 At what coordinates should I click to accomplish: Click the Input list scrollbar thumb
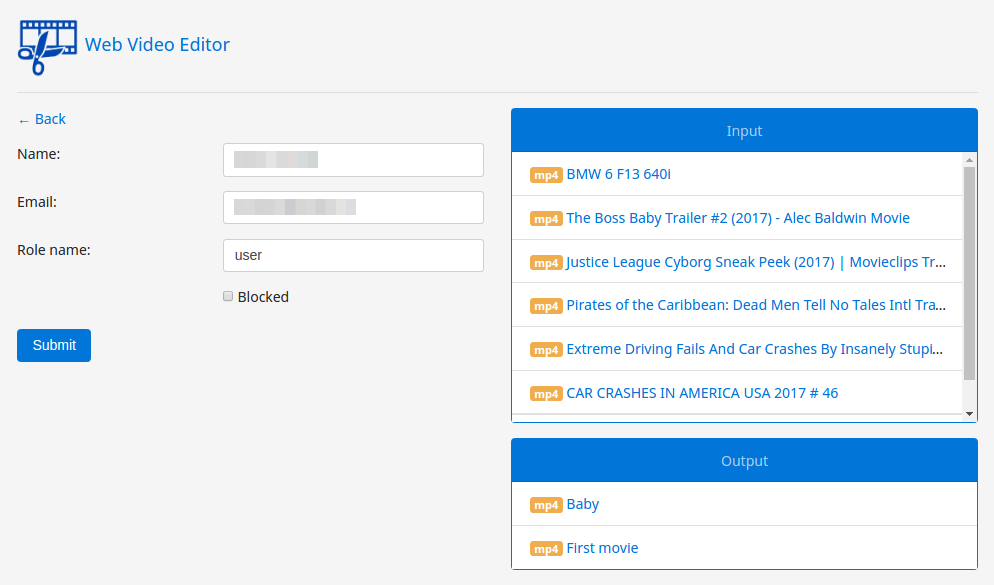pyautogui.click(x=969, y=273)
